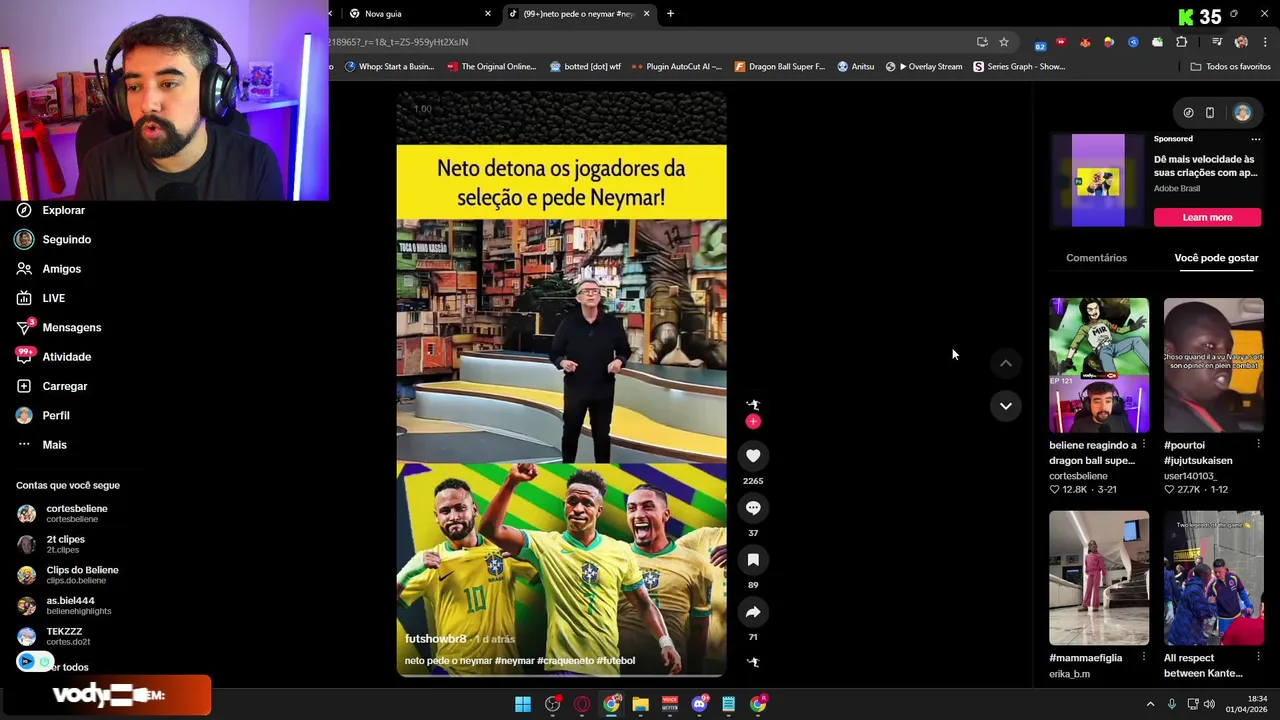1280x720 pixels.
Task: Open the LIVE section
Action: [x=53, y=298]
